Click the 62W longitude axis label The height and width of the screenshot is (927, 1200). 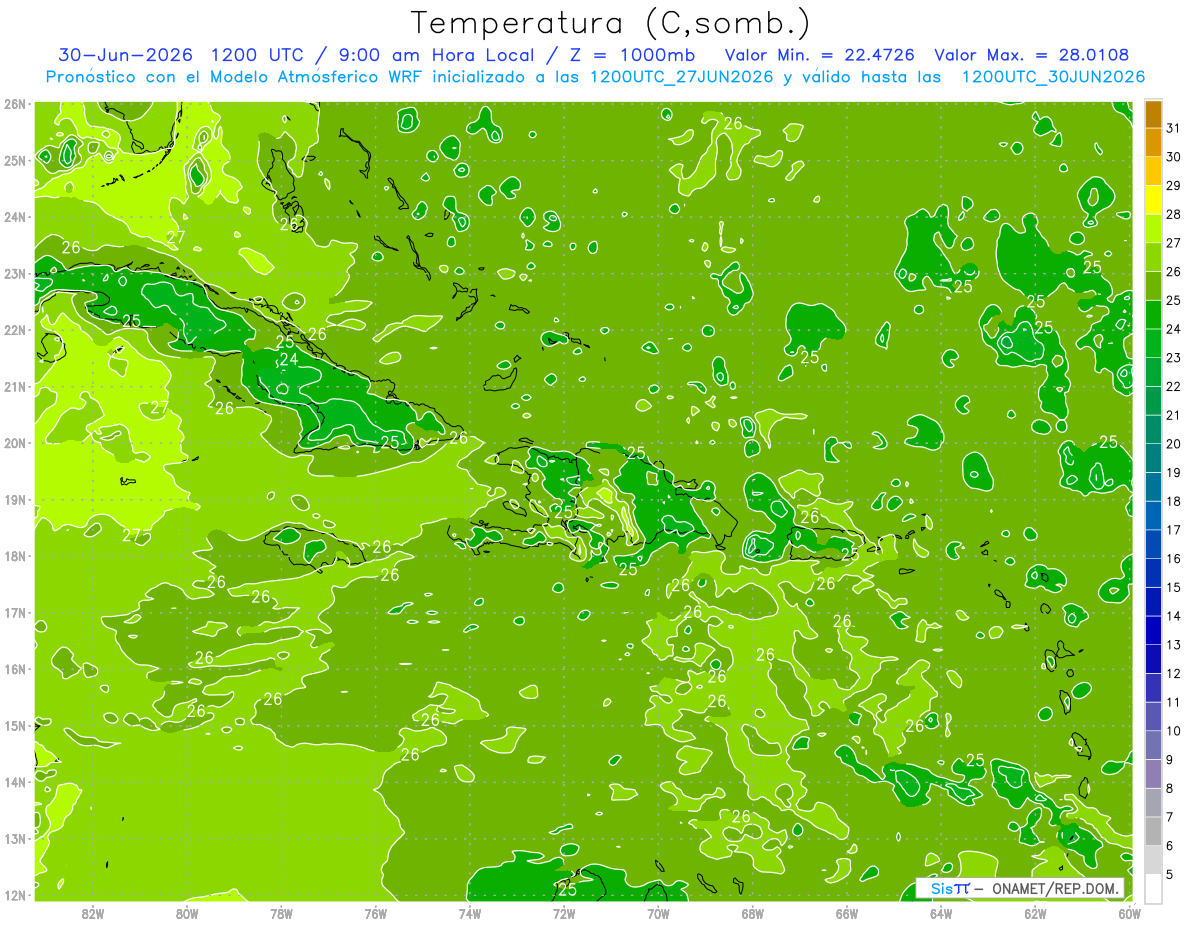point(1035,913)
